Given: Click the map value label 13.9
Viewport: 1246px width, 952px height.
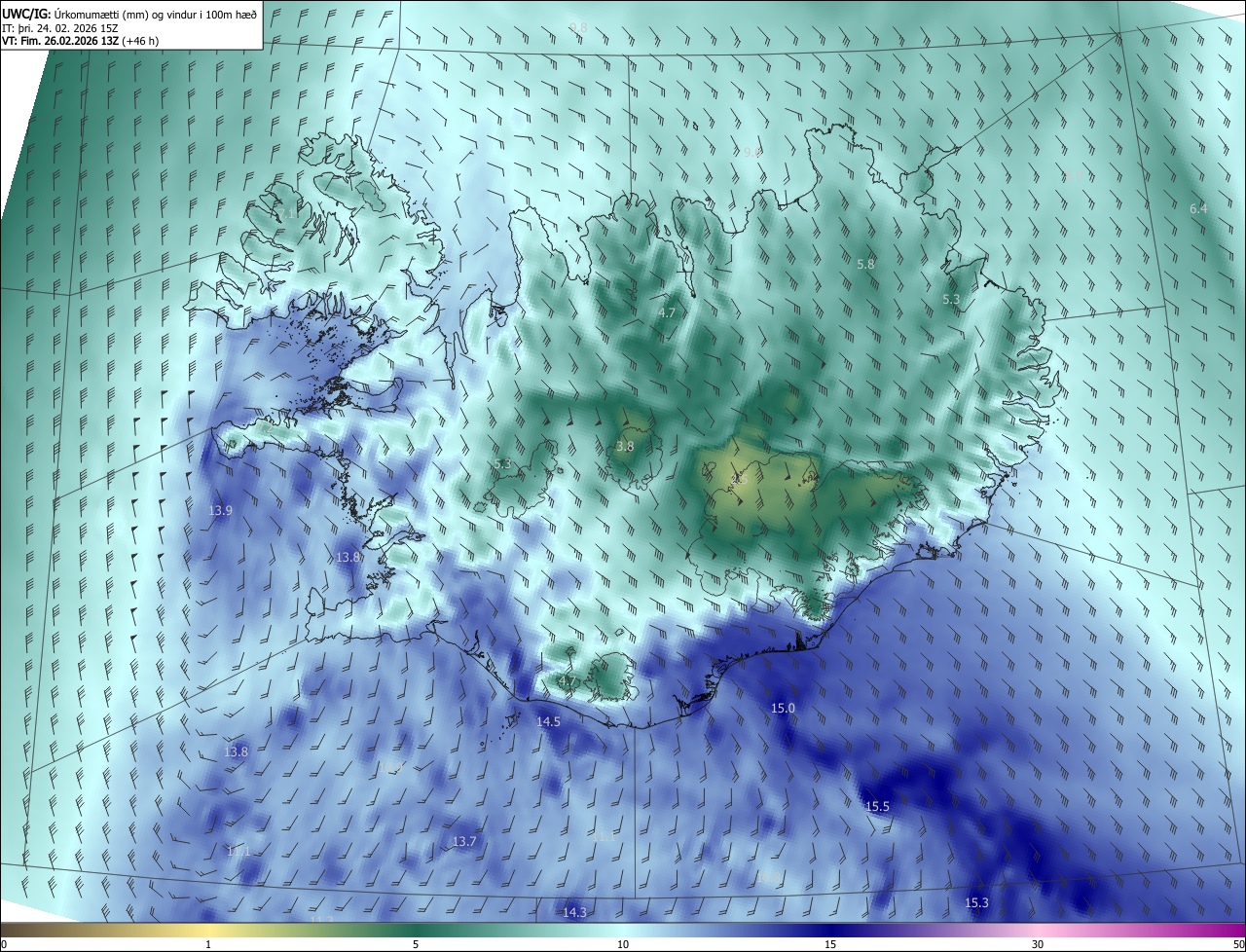Looking at the screenshot, I should point(221,511).
